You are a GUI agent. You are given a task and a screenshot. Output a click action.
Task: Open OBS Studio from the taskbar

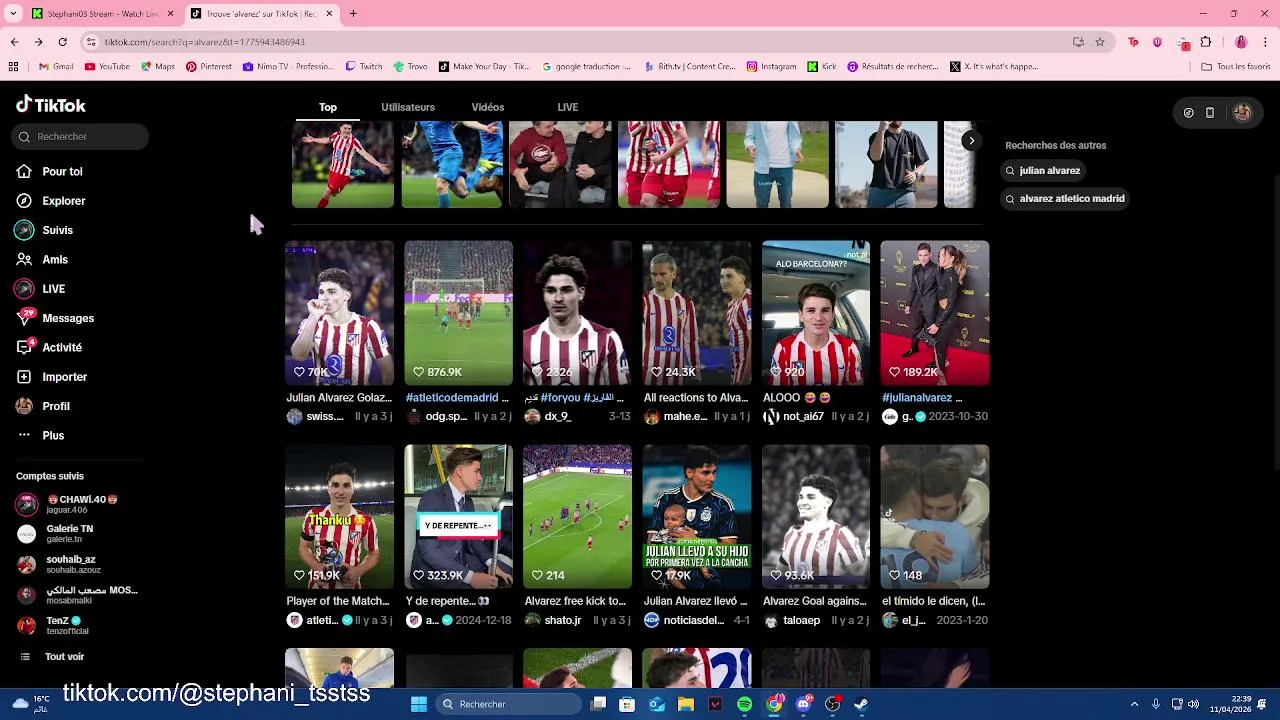click(x=832, y=704)
